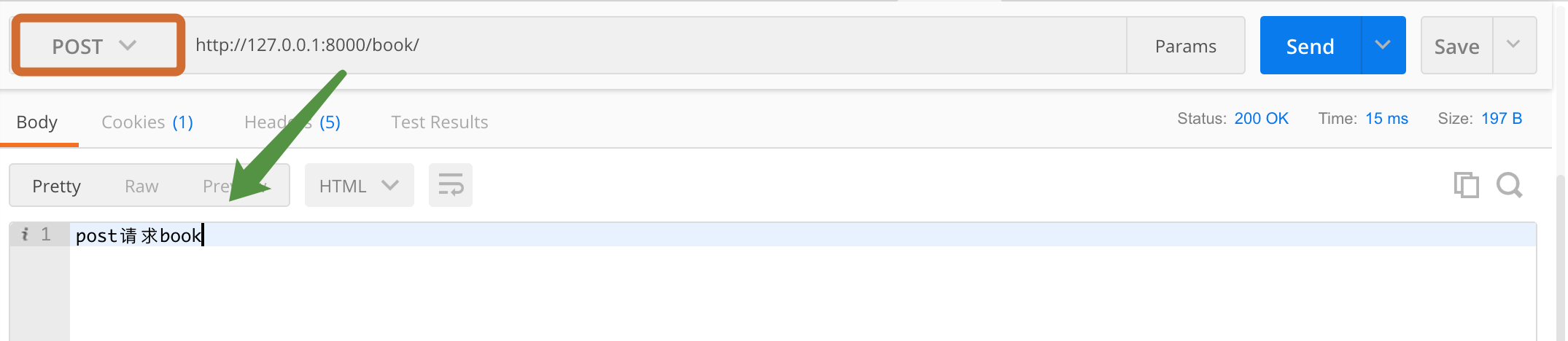
Task: Switch to Preview view mode
Action: point(235,186)
